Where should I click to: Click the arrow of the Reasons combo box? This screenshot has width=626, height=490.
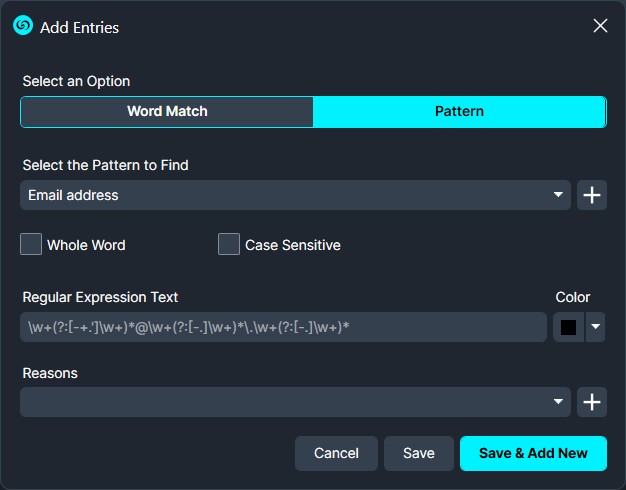(559, 402)
